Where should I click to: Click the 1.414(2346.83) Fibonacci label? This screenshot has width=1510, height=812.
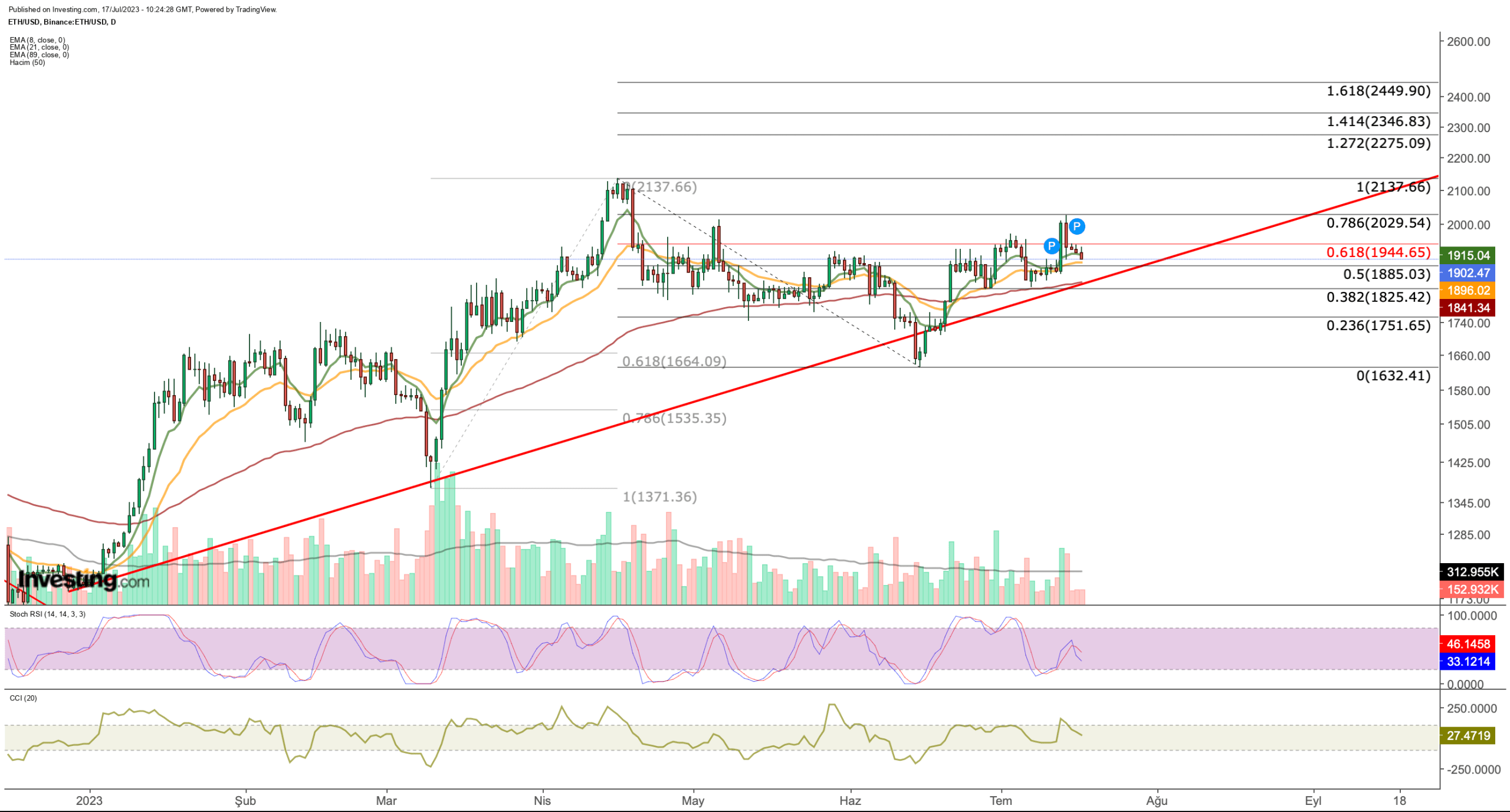coord(1378,121)
